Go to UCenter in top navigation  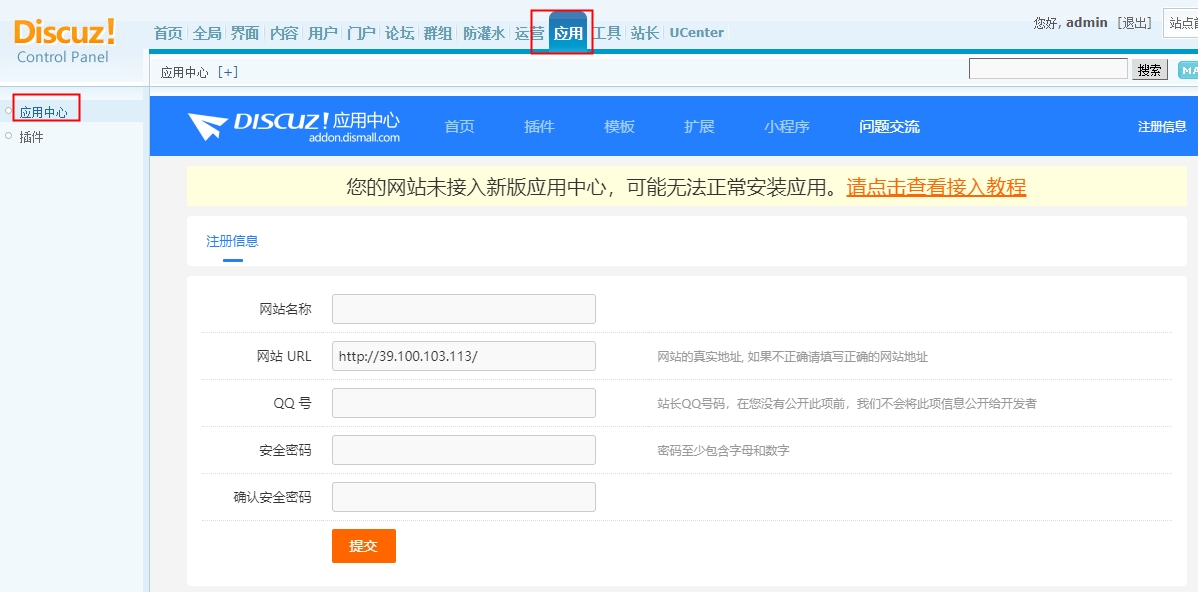click(696, 33)
